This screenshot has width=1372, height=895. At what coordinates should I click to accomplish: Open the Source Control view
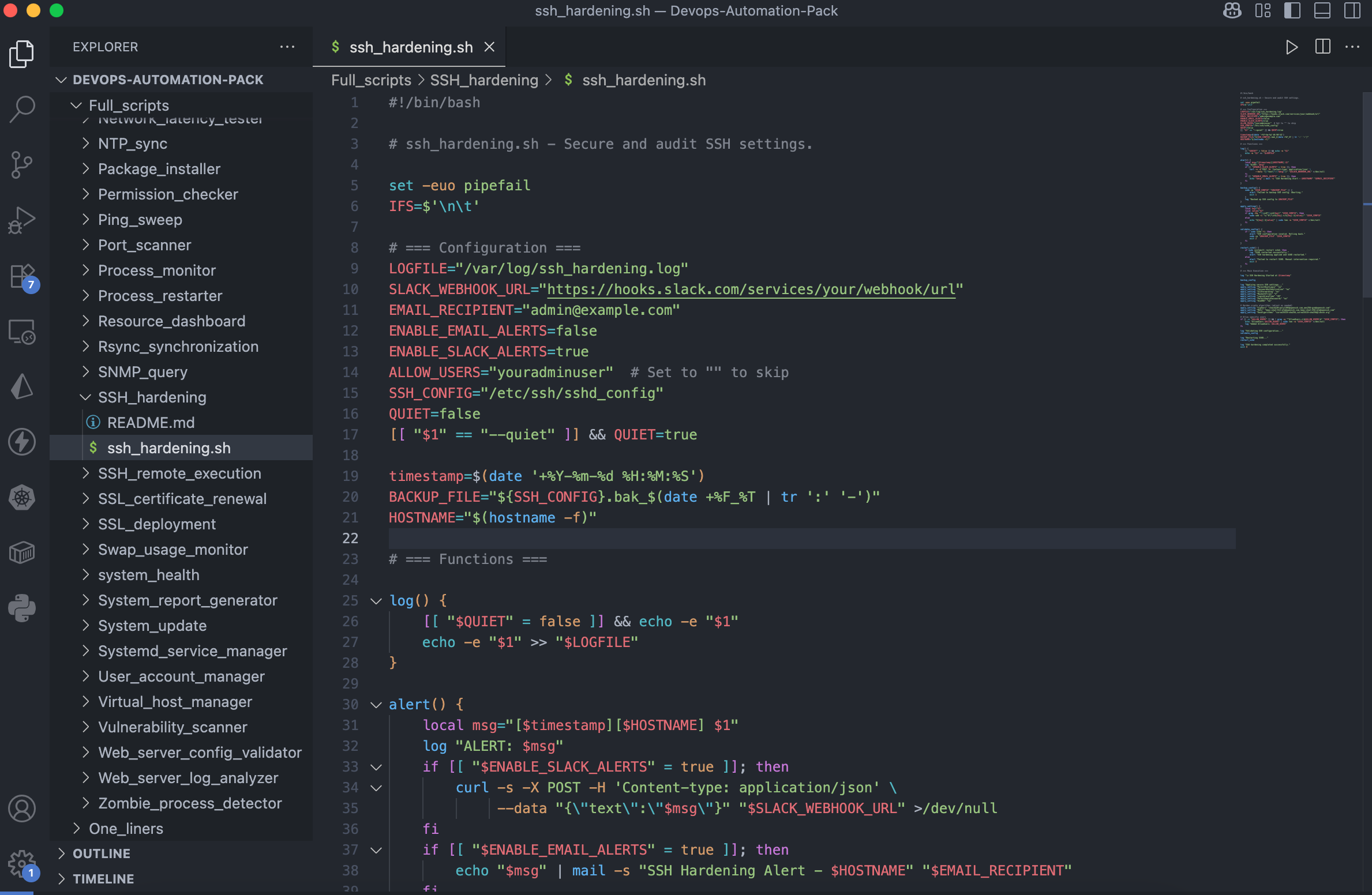(x=22, y=165)
